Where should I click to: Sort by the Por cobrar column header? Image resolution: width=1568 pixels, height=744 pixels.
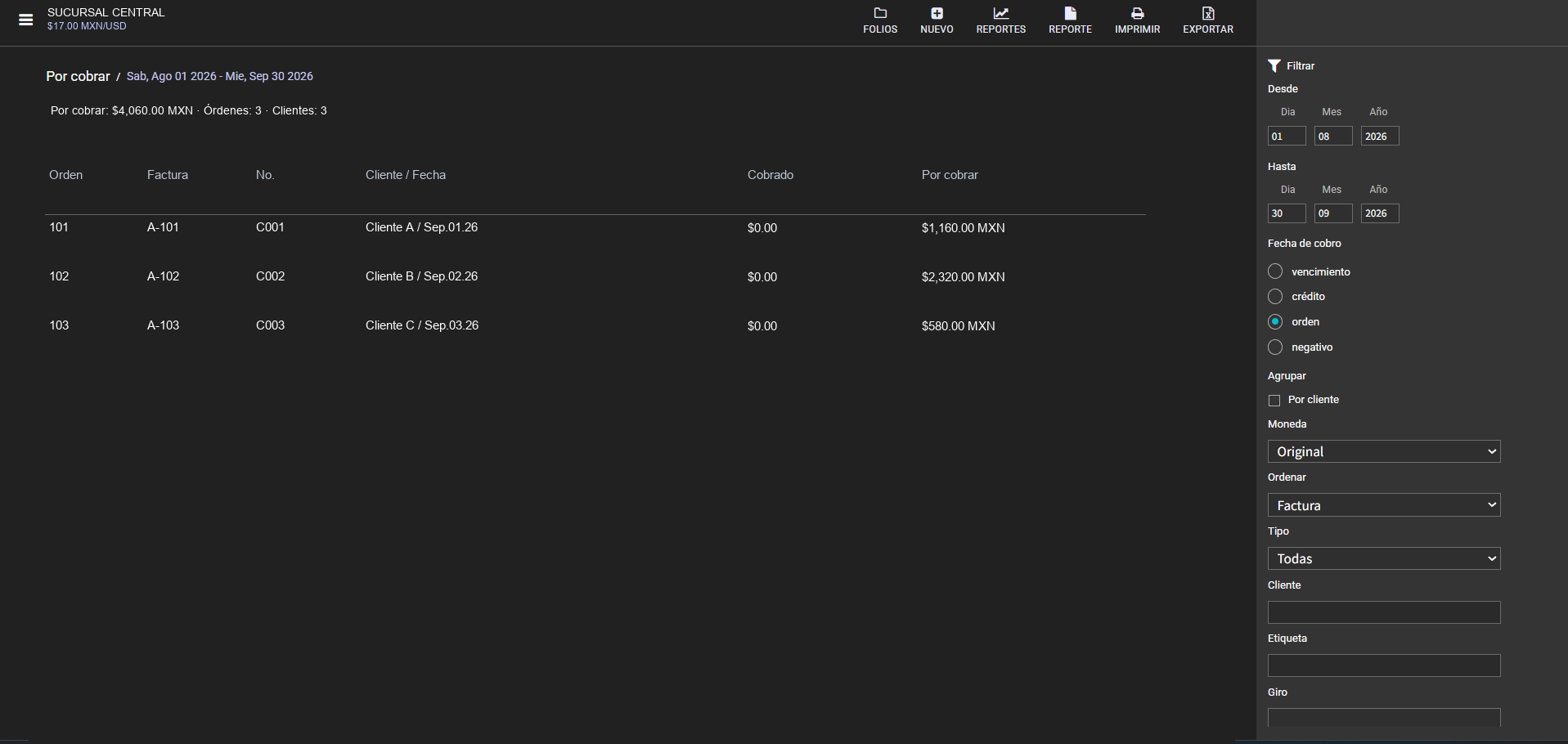(x=950, y=175)
